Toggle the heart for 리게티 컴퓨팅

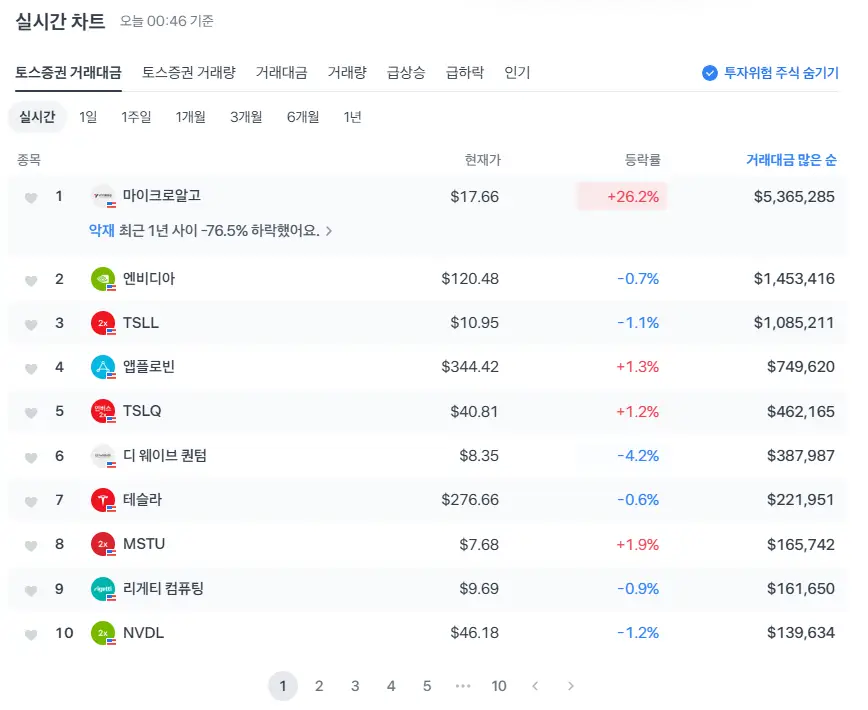coord(31,591)
